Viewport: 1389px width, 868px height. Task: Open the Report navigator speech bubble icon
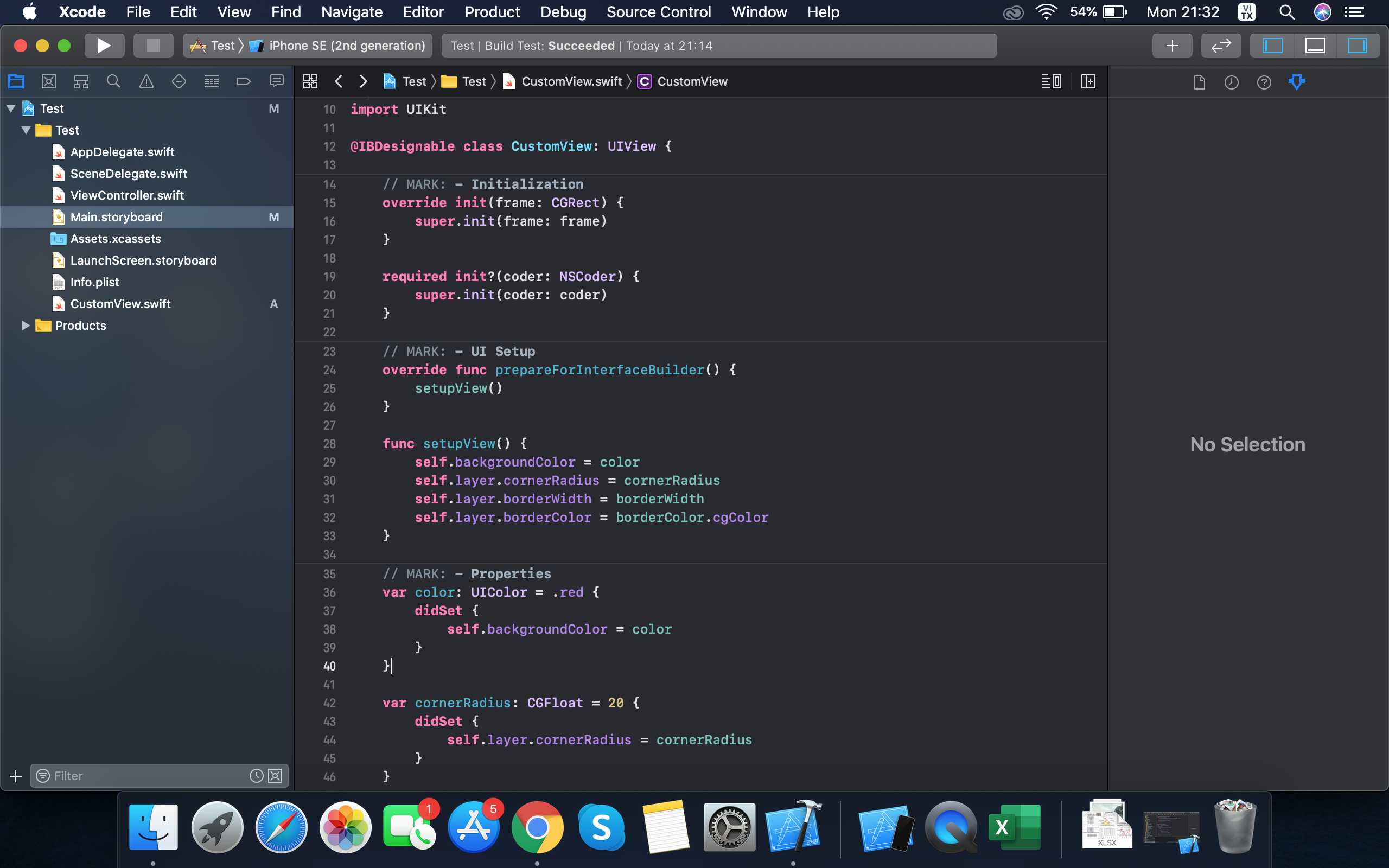click(x=276, y=81)
